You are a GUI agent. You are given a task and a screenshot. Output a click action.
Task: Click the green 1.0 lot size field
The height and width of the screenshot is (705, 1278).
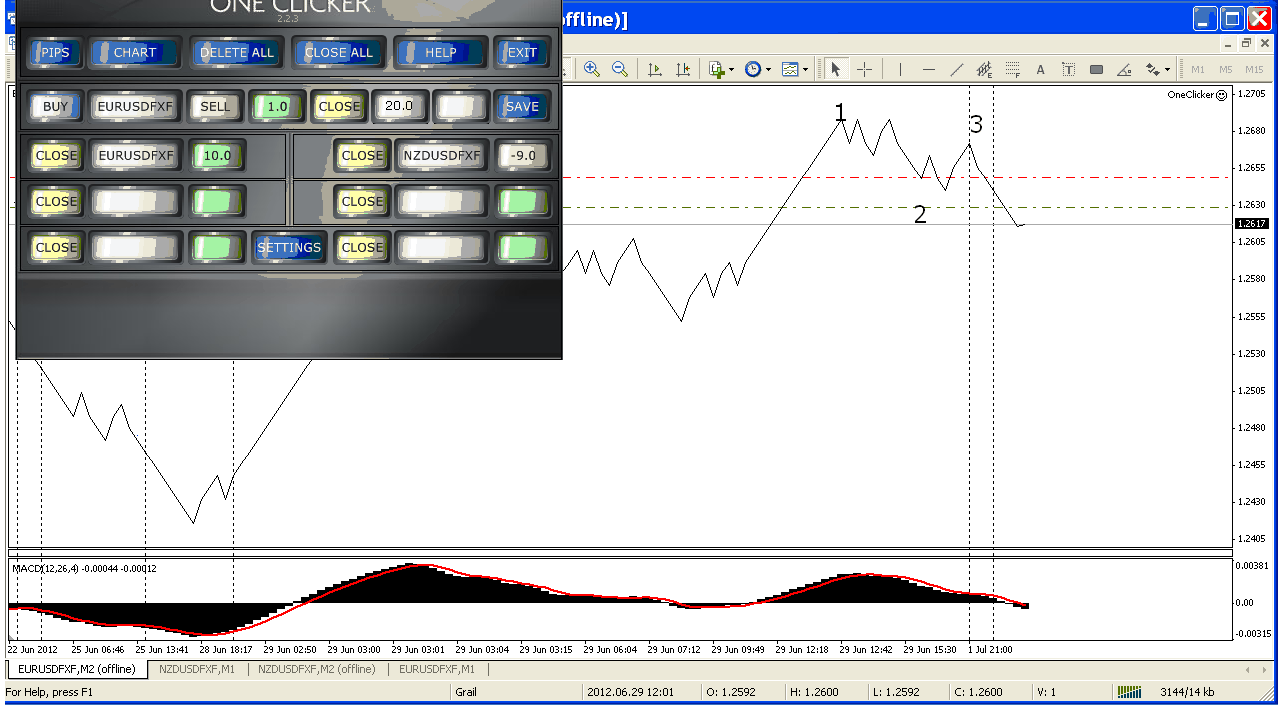coord(277,106)
